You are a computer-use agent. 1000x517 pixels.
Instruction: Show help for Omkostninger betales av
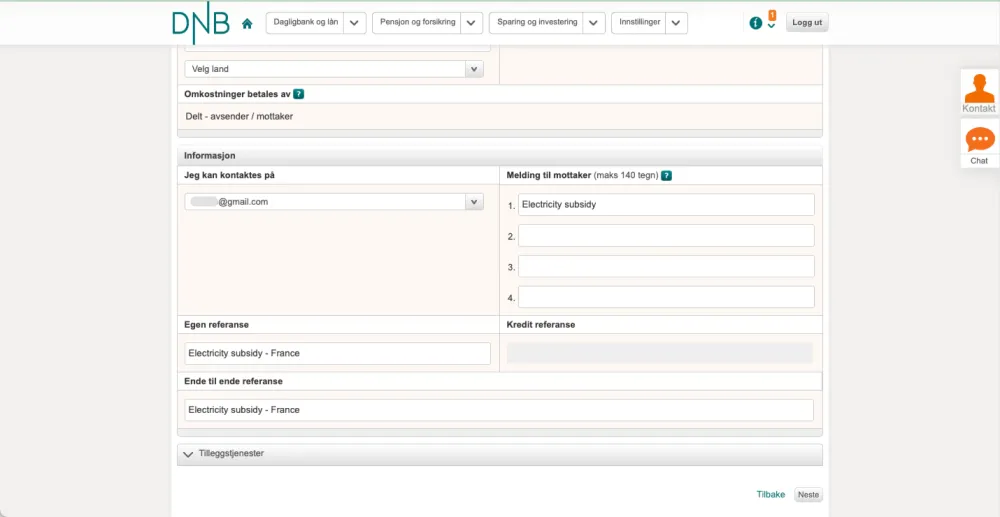pos(299,94)
